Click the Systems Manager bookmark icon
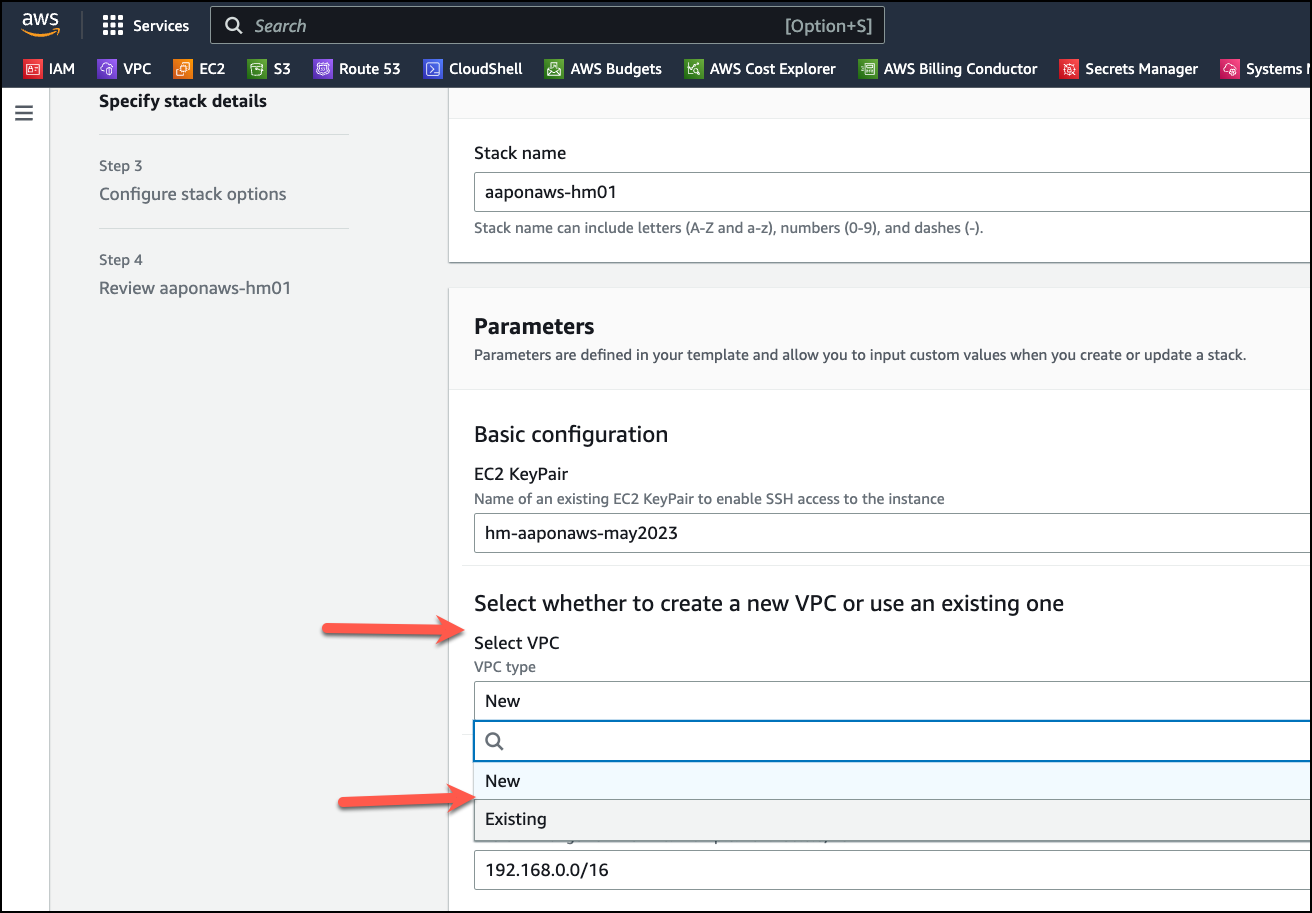Viewport: 1312px width, 913px height. pyautogui.click(x=1230, y=69)
